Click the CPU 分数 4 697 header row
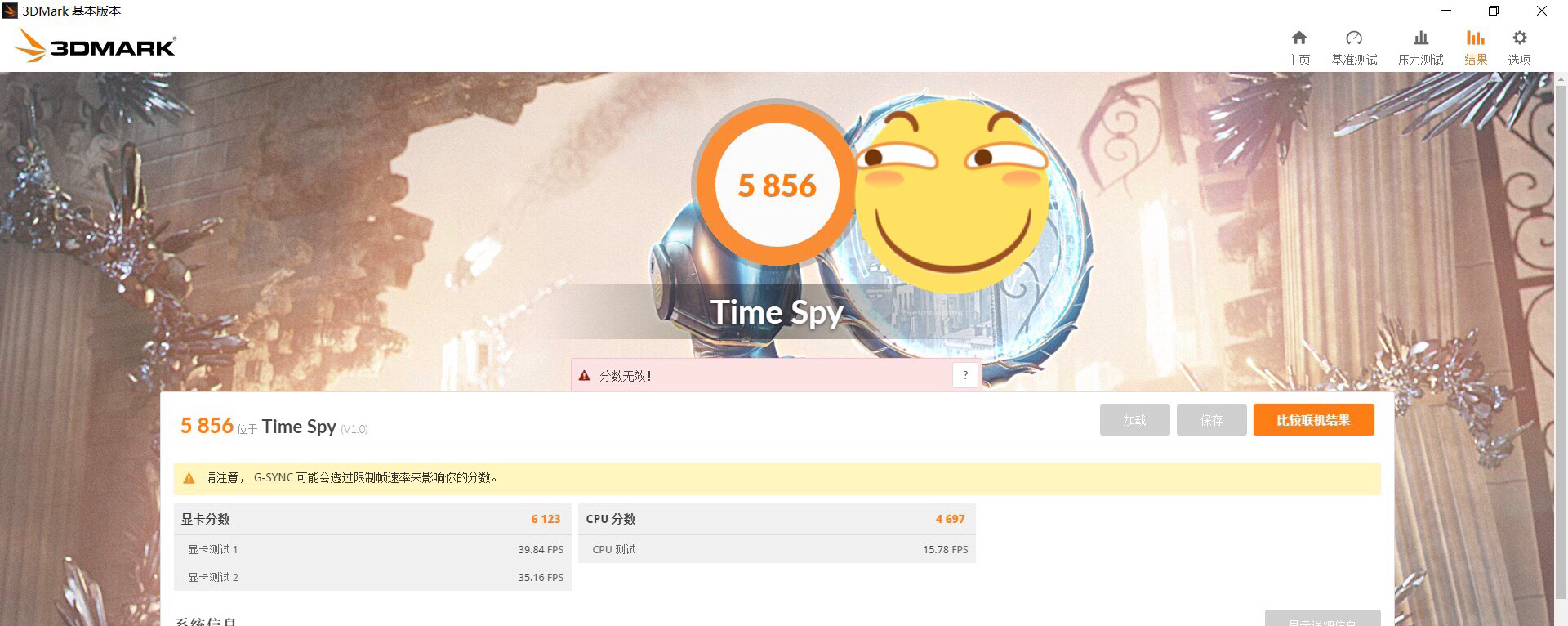This screenshot has width=1568, height=626. (777, 519)
